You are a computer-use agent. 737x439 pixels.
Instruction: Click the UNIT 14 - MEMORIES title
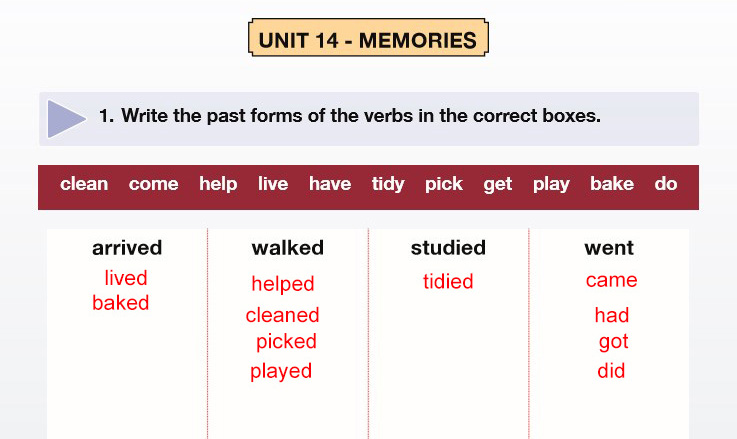click(367, 41)
